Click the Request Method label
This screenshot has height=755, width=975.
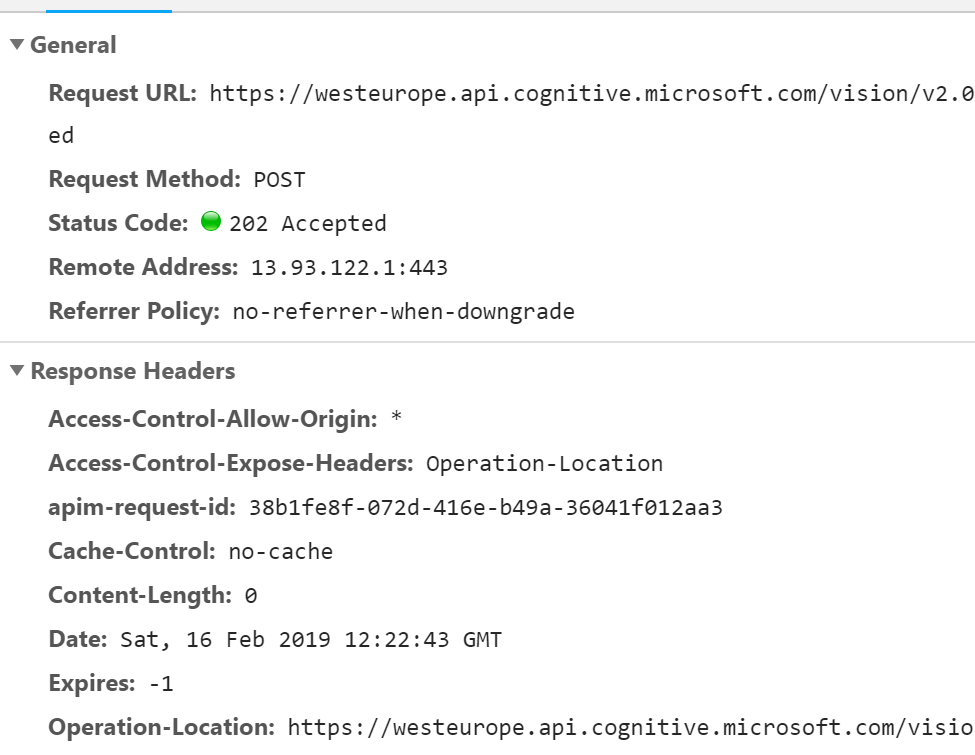coord(144,180)
